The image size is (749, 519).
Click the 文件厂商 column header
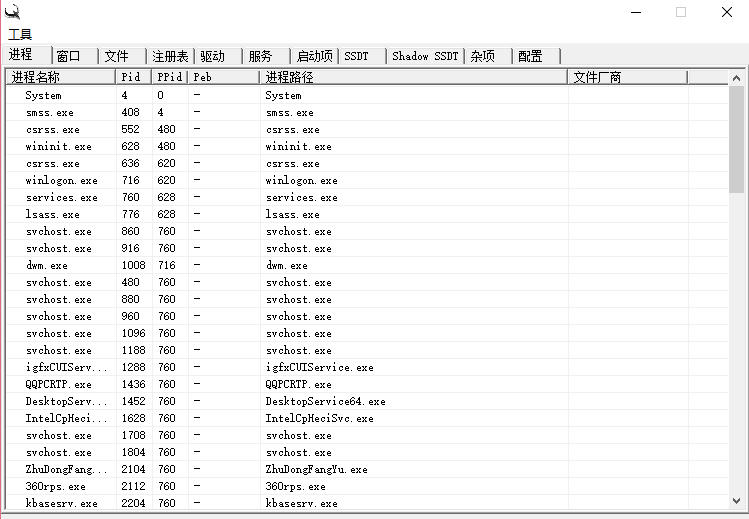(x=626, y=77)
